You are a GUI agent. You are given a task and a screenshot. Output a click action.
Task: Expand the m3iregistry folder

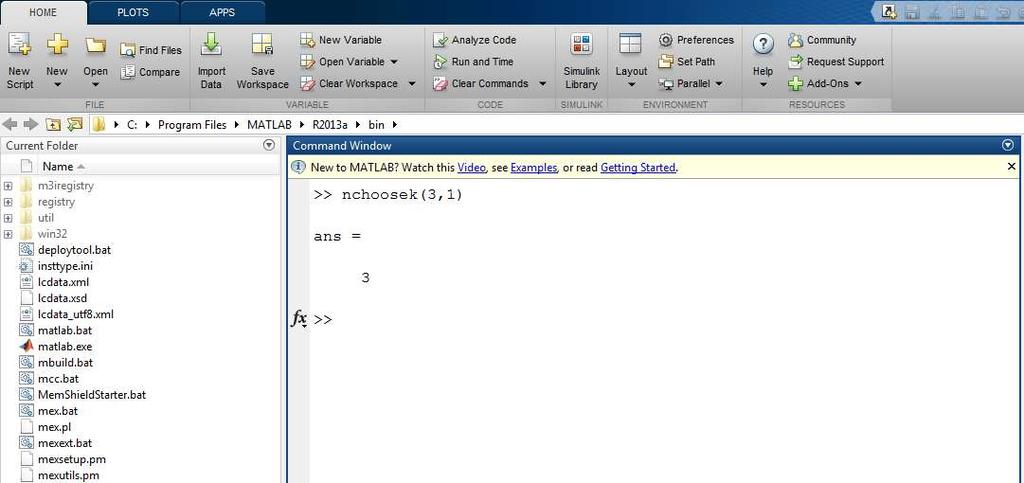pos(8,186)
